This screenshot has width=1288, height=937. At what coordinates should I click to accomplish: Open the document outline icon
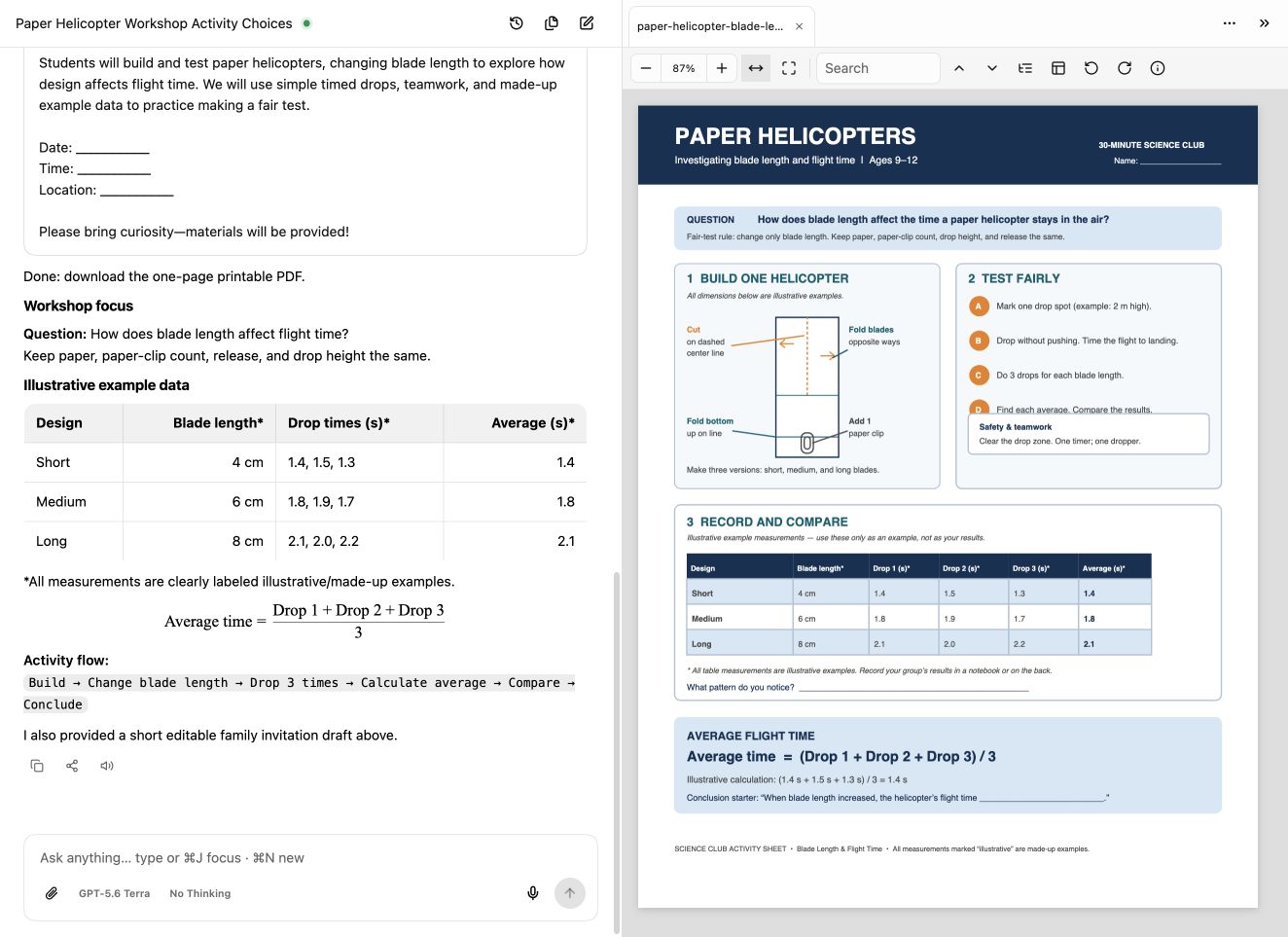pyautogui.click(x=1025, y=68)
